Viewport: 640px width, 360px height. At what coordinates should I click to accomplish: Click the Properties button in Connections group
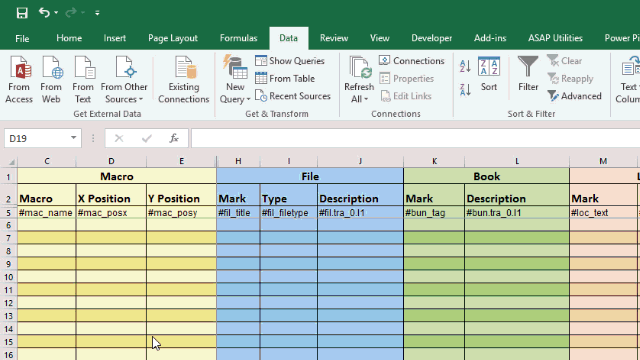click(x=407, y=78)
